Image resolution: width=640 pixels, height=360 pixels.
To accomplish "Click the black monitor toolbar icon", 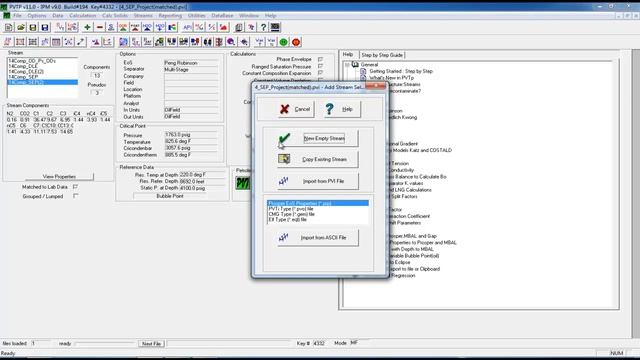I will tap(275, 27).
